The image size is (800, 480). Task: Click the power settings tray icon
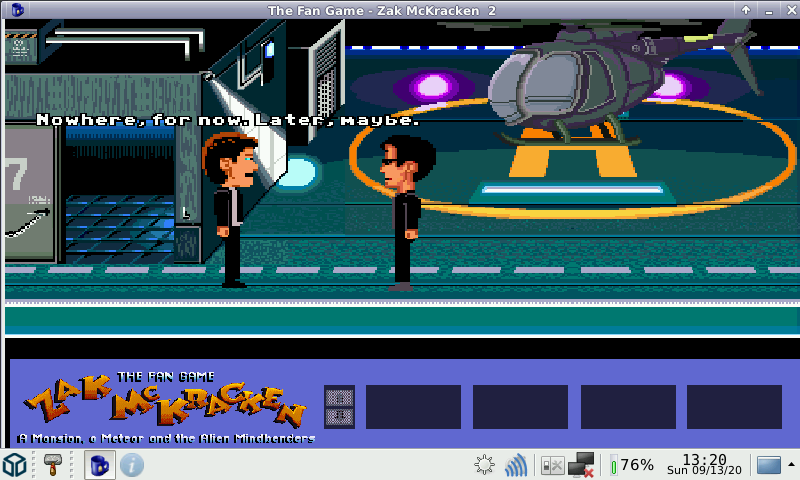552,465
